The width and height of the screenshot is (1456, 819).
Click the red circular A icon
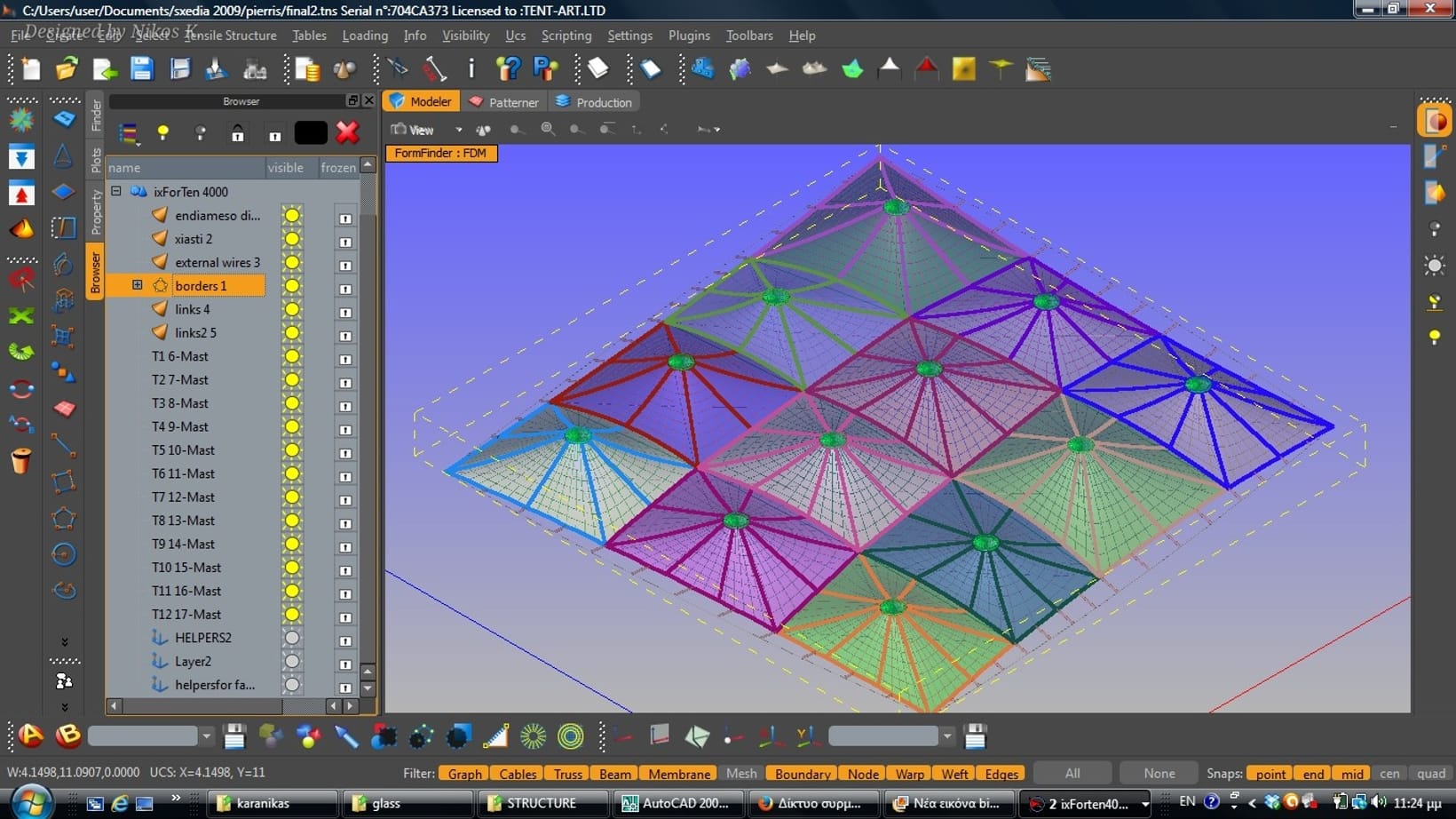click(31, 736)
